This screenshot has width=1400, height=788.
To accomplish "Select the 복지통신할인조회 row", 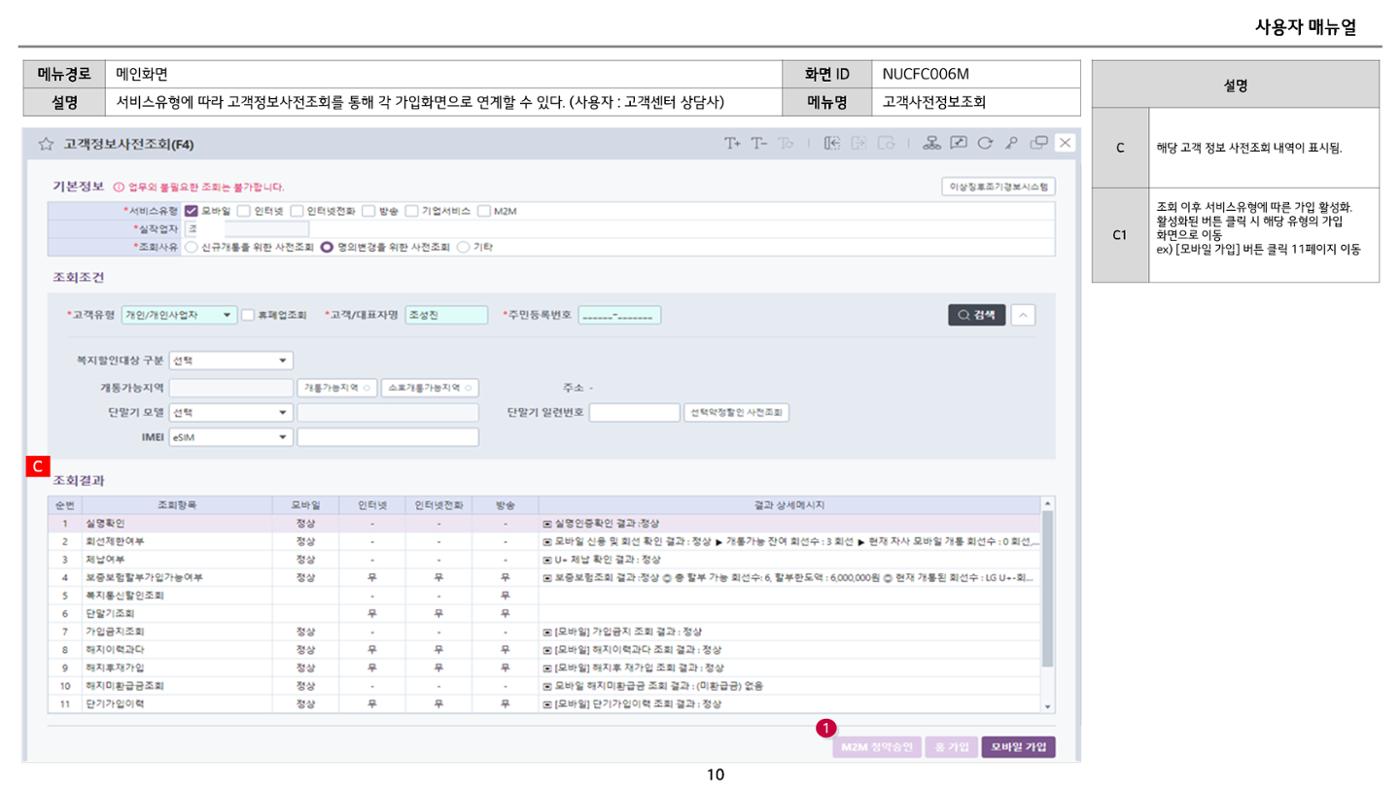I will pos(543,595).
